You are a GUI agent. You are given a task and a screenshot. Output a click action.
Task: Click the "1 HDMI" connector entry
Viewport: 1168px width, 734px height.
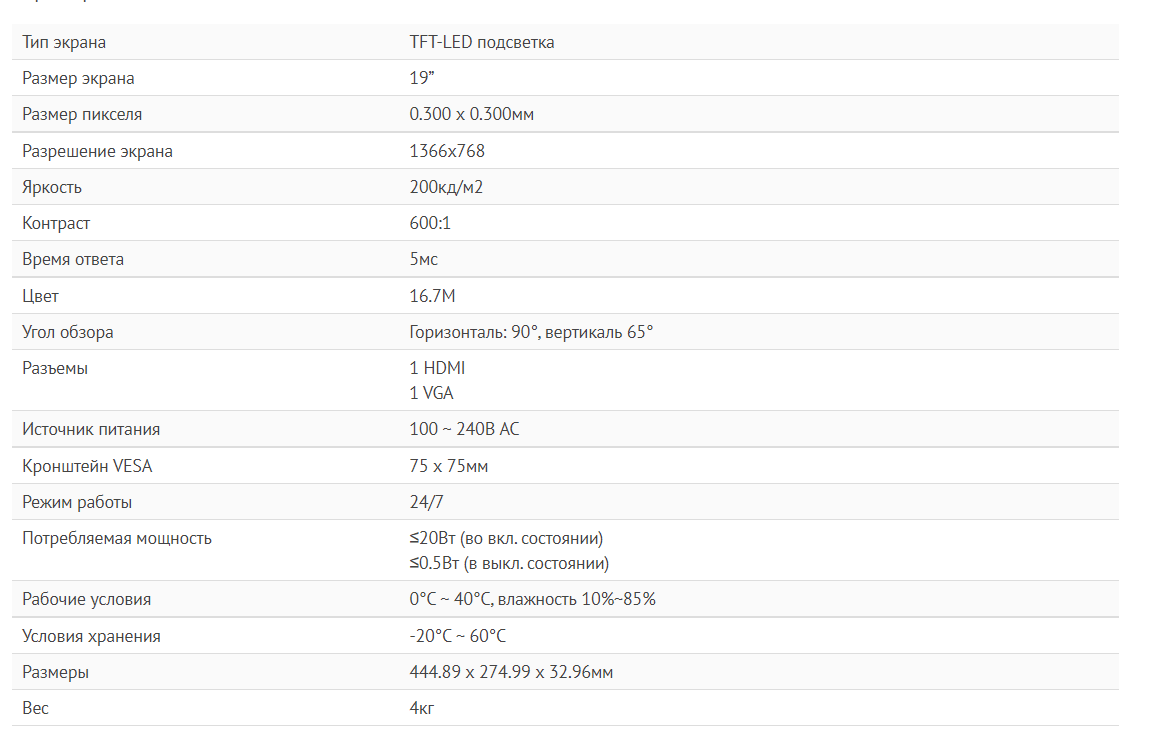point(437,368)
